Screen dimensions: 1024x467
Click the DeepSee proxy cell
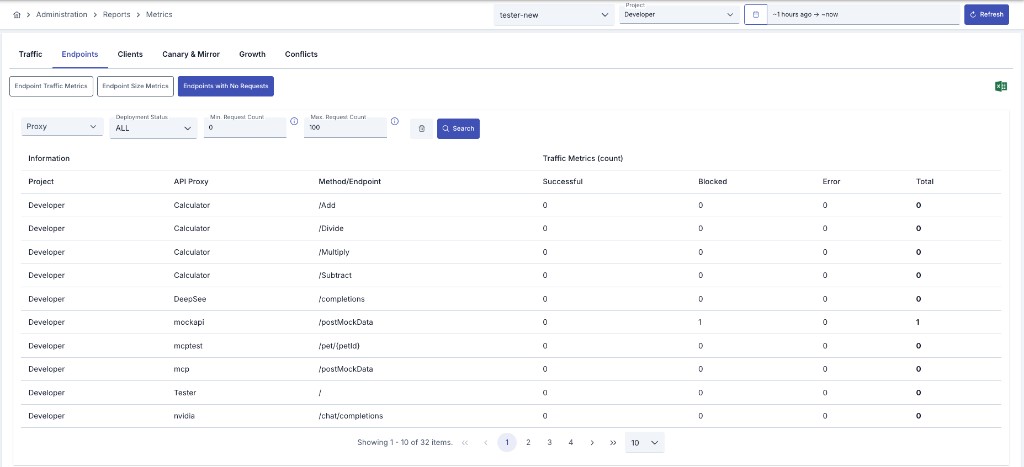190,299
